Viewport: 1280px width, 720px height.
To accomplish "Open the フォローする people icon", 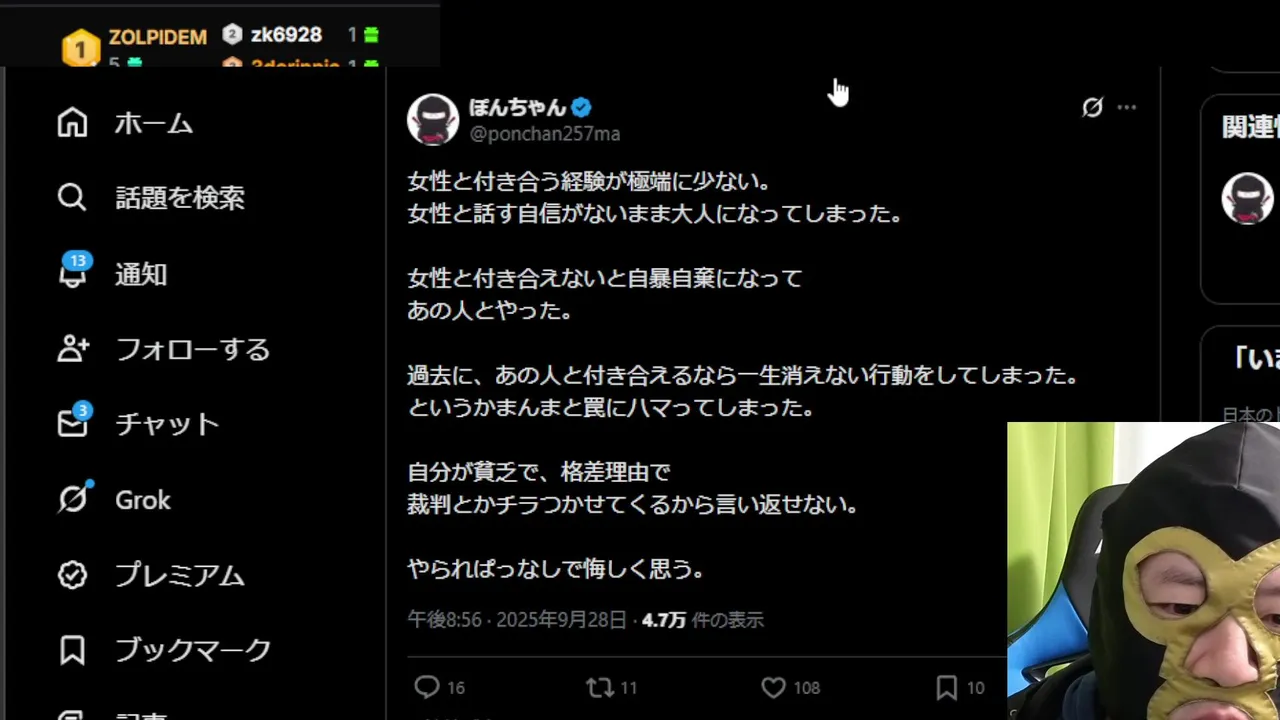I will [x=73, y=349].
